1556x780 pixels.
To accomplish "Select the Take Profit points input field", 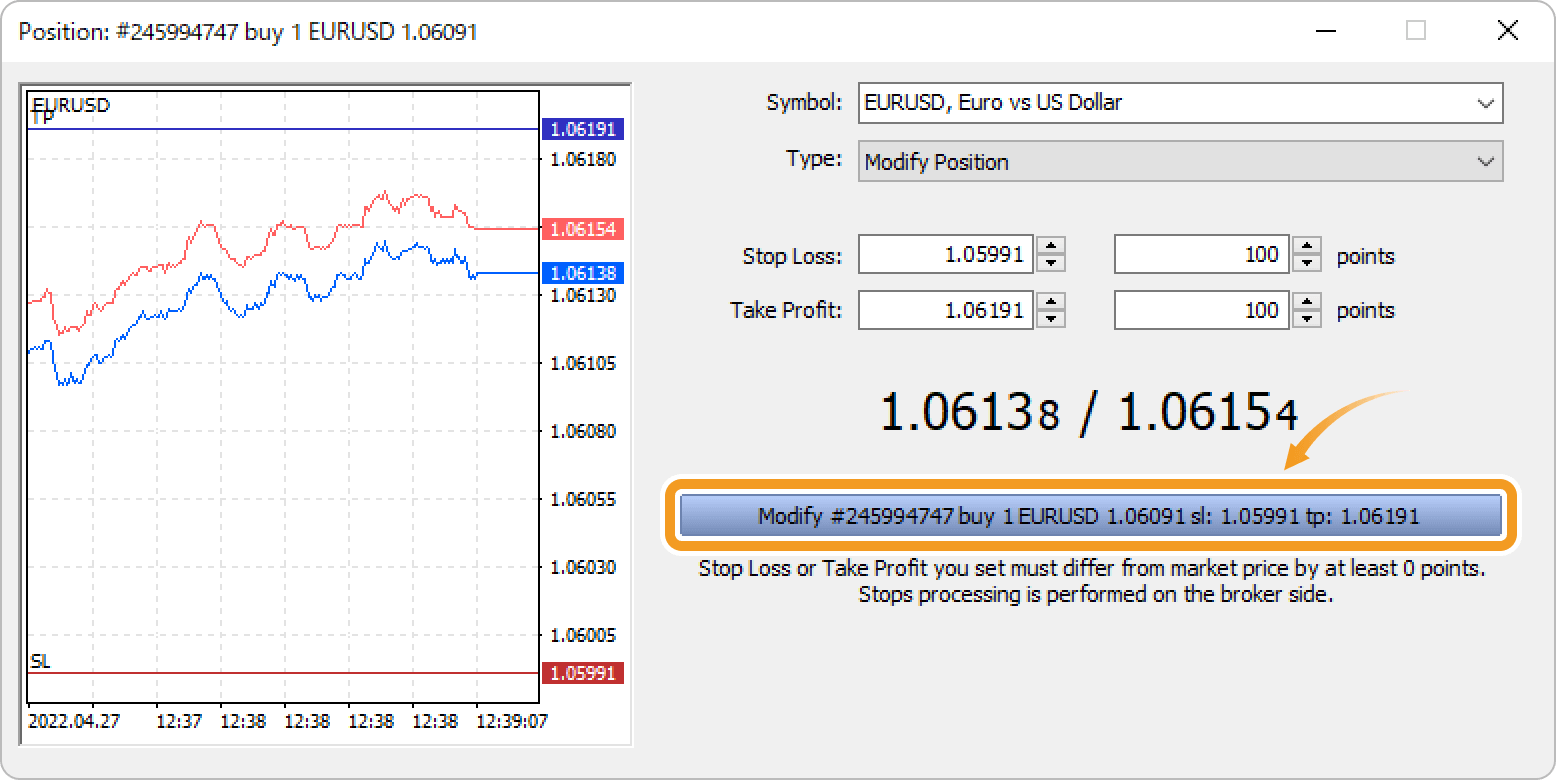I will tap(1202, 310).
